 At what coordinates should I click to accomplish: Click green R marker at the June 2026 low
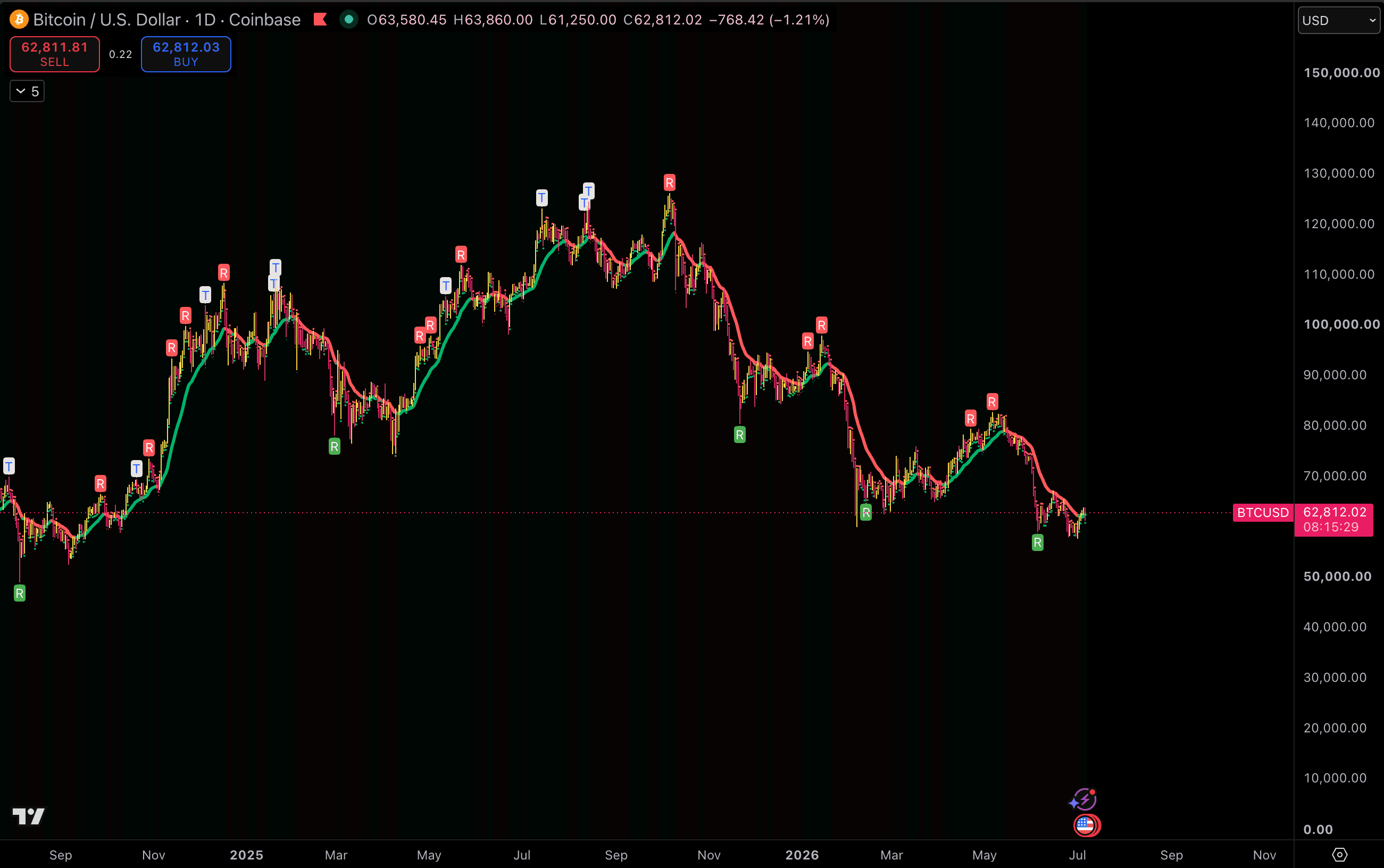click(1037, 542)
